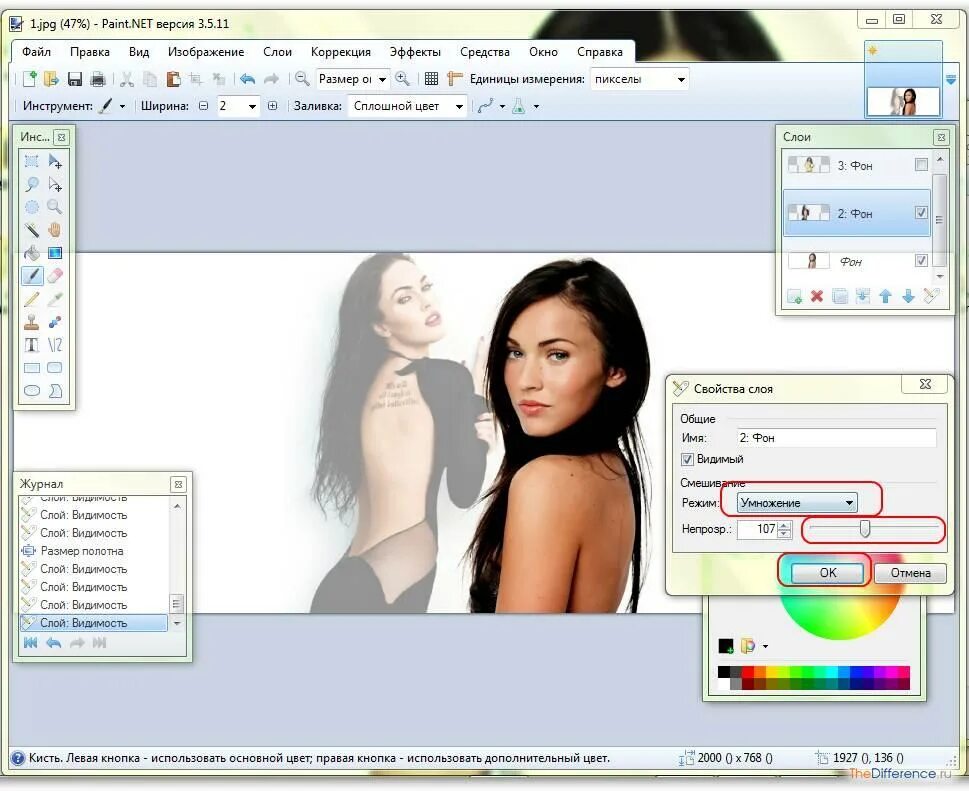
Task: Open the Режим blend mode dropdown
Action: point(796,503)
